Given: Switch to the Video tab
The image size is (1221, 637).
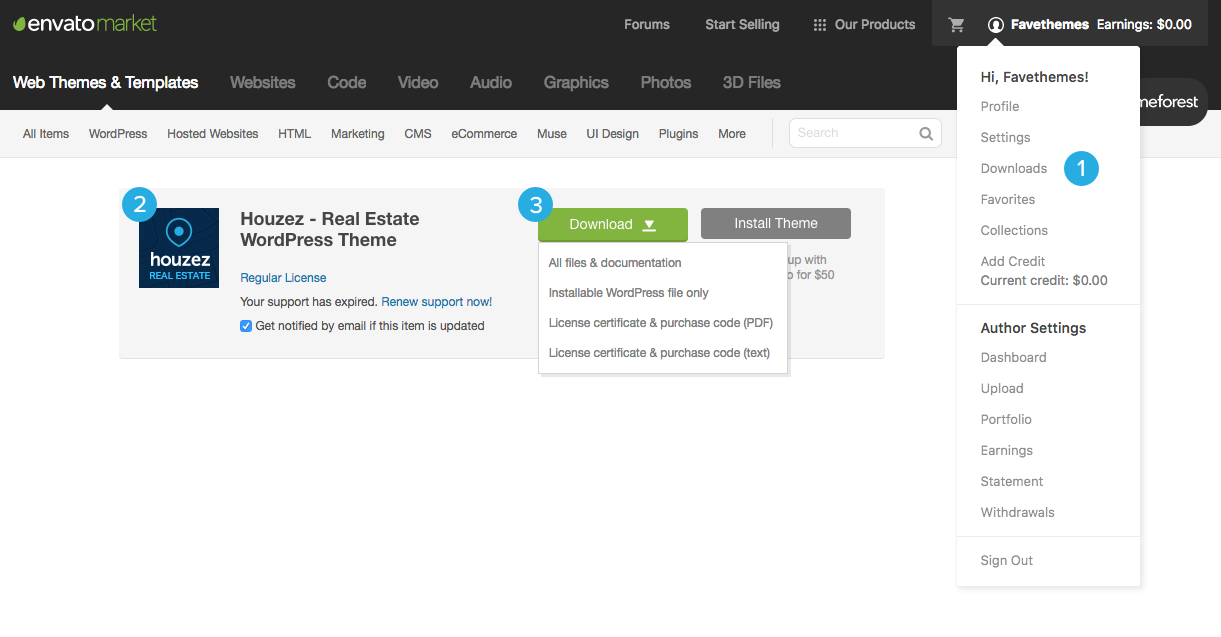Looking at the screenshot, I should pyautogui.click(x=418, y=82).
